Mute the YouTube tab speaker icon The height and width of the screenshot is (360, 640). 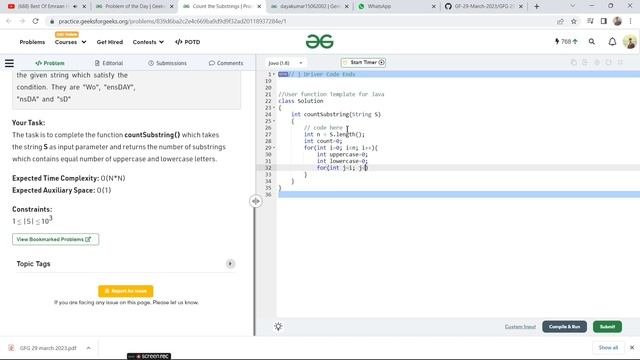click(x=75, y=7)
